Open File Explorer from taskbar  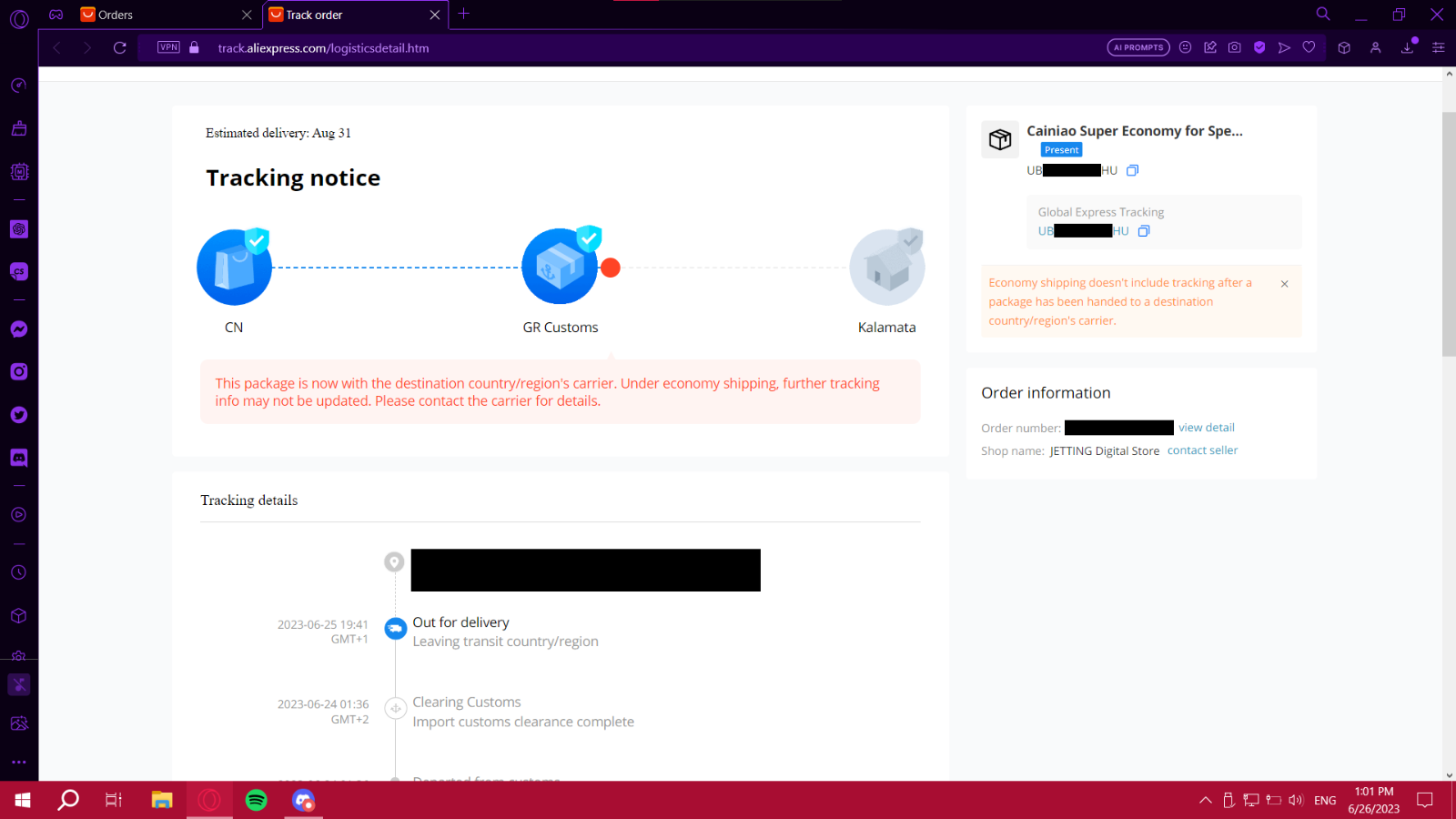coord(162,800)
